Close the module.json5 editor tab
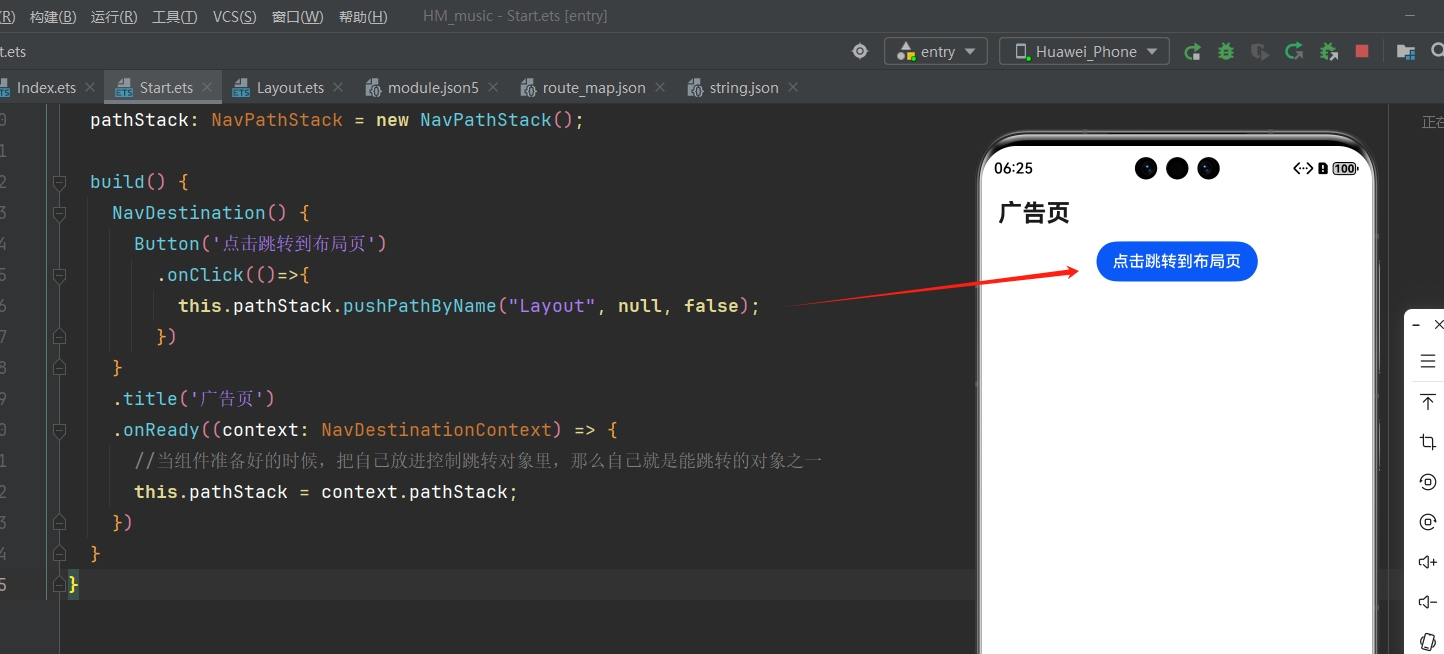This screenshot has width=1444, height=654. (x=493, y=88)
